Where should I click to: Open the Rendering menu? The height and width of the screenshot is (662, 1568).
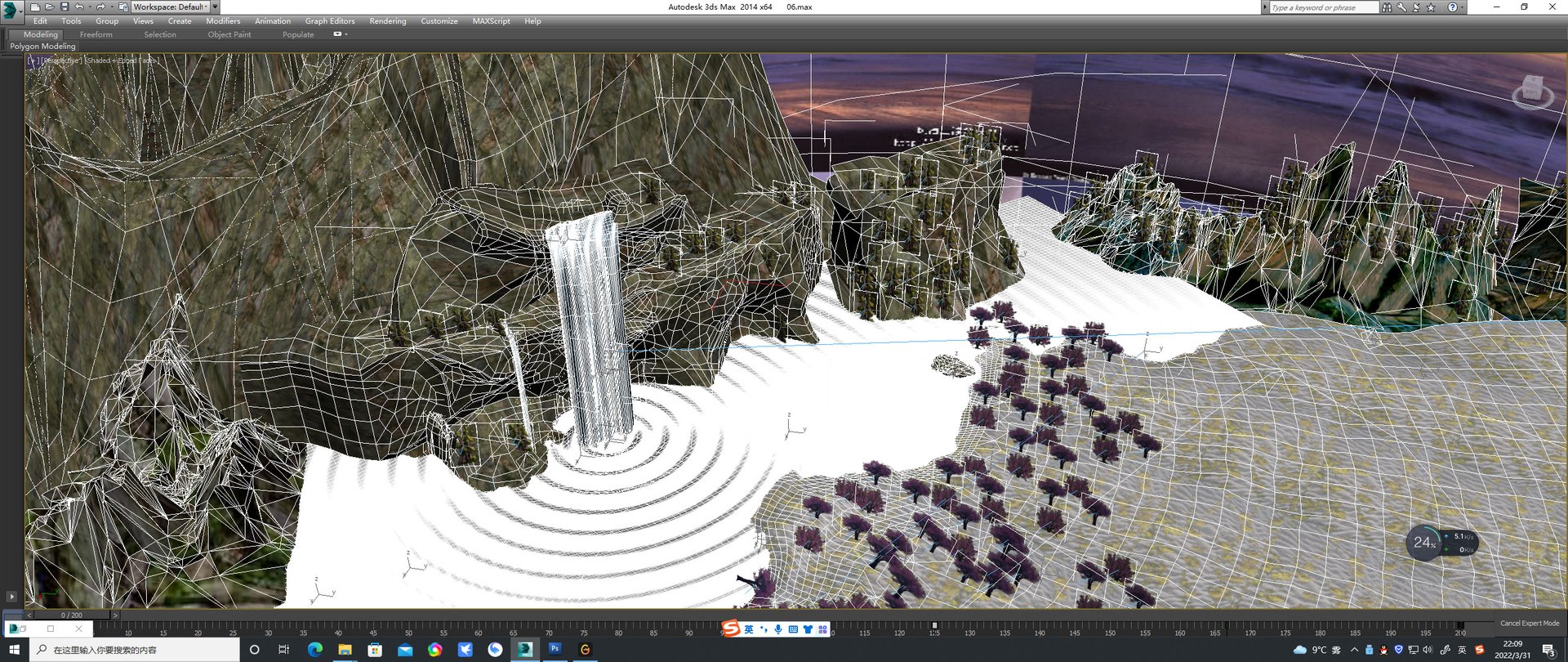(x=388, y=21)
